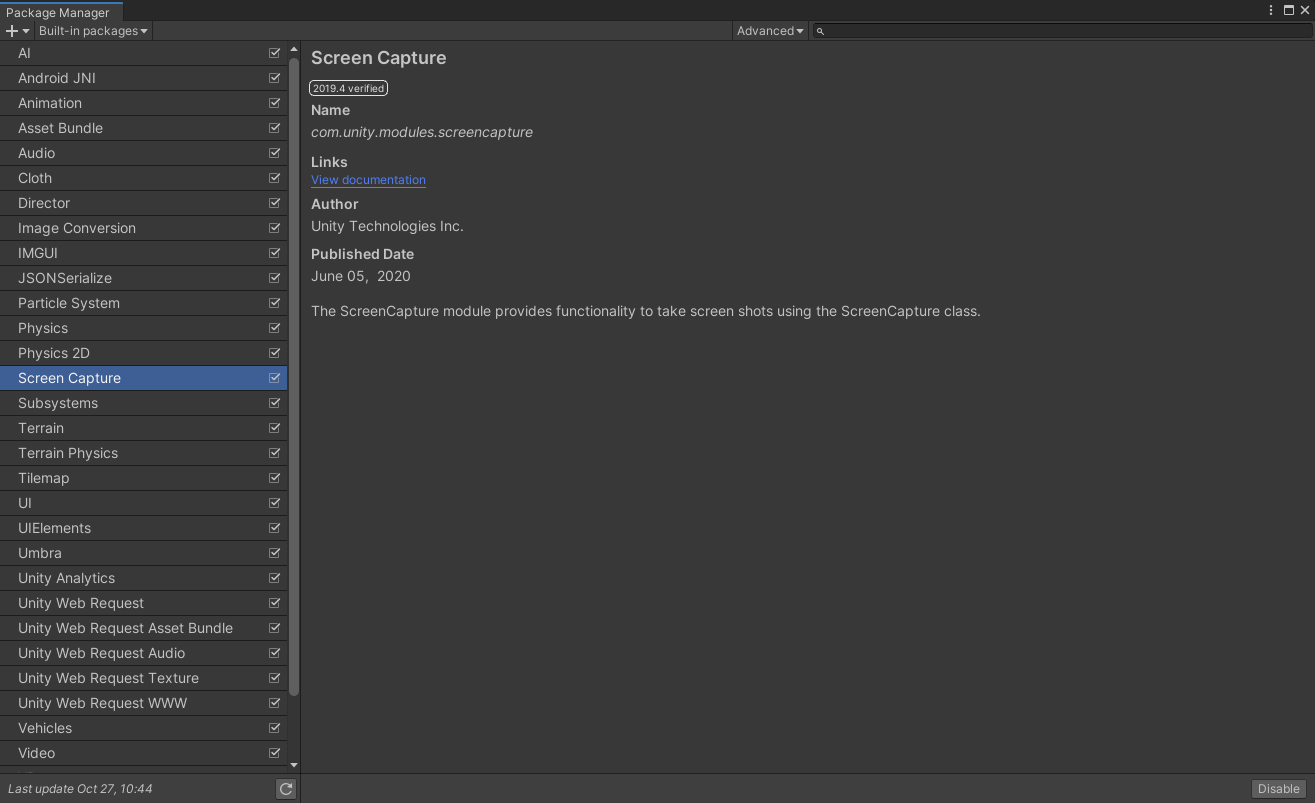Click the 2019.4 verified badge

347,88
